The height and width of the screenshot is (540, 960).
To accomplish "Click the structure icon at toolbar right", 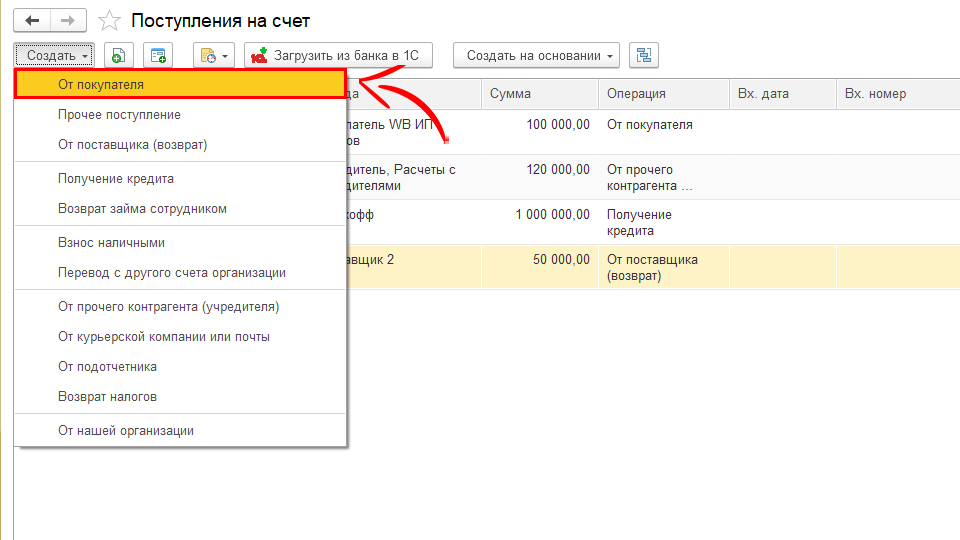I will click(x=643, y=56).
